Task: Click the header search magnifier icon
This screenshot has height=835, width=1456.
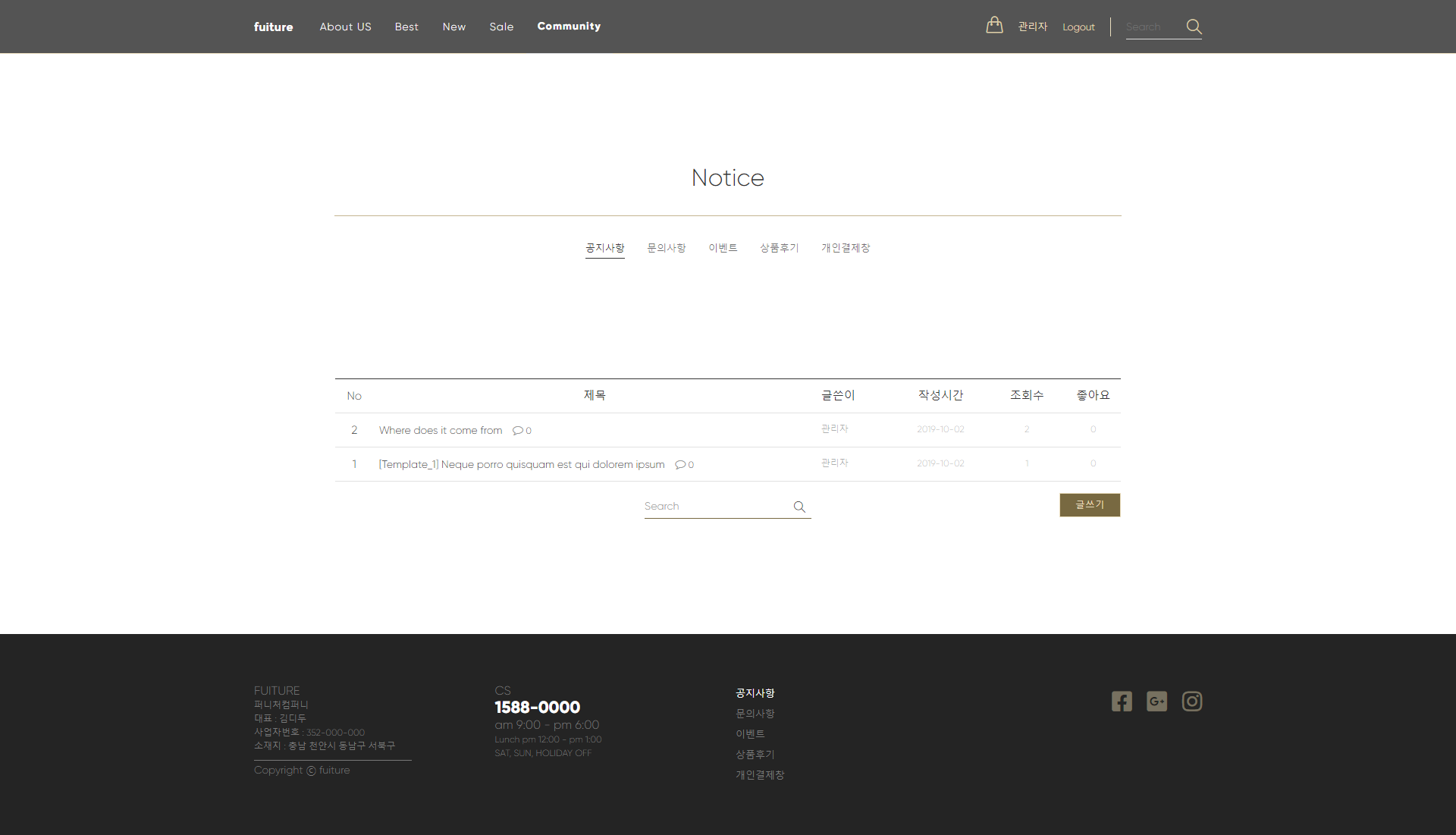Action: click(1194, 27)
